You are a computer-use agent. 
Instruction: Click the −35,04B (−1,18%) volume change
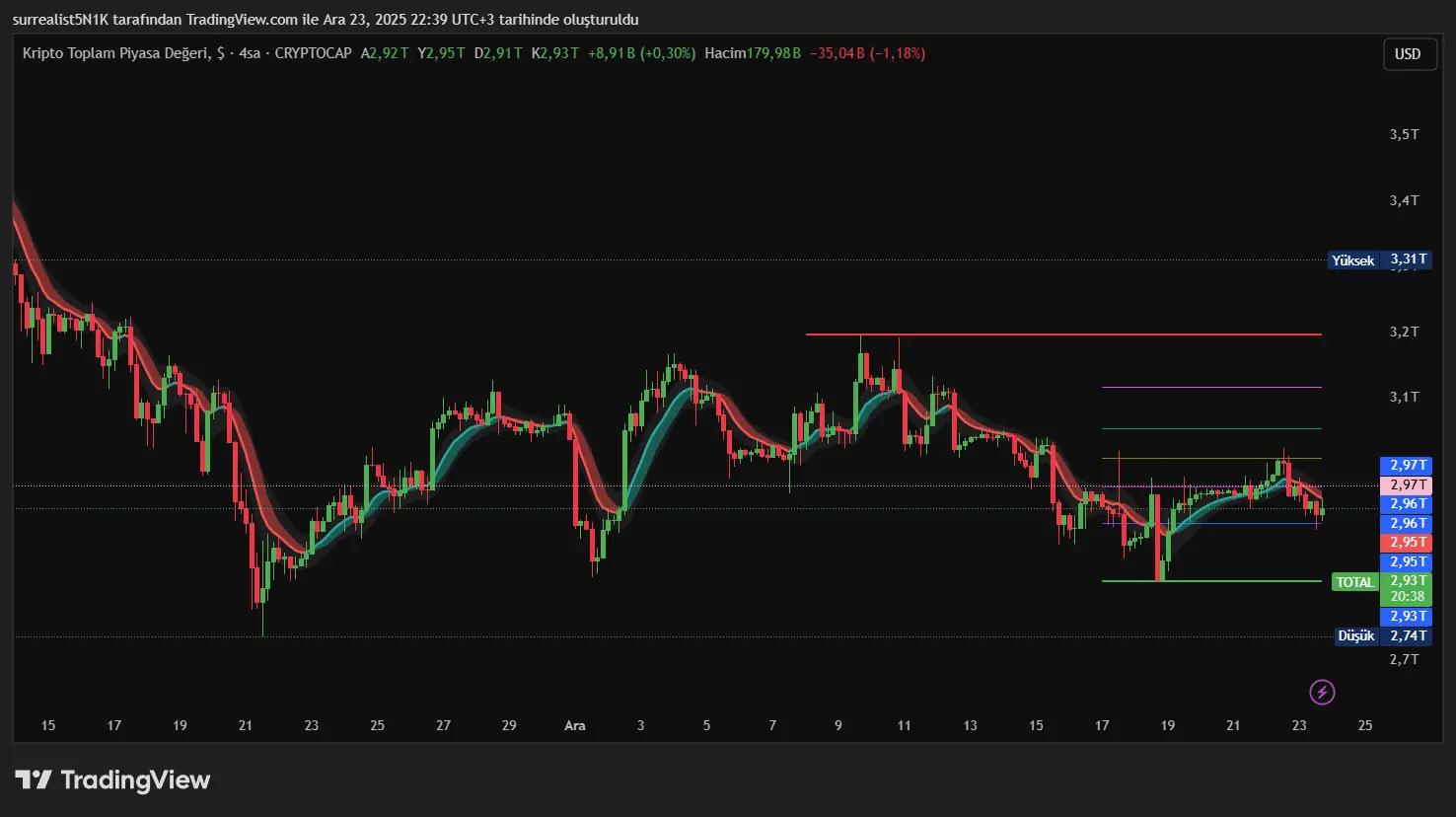tap(867, 53)
